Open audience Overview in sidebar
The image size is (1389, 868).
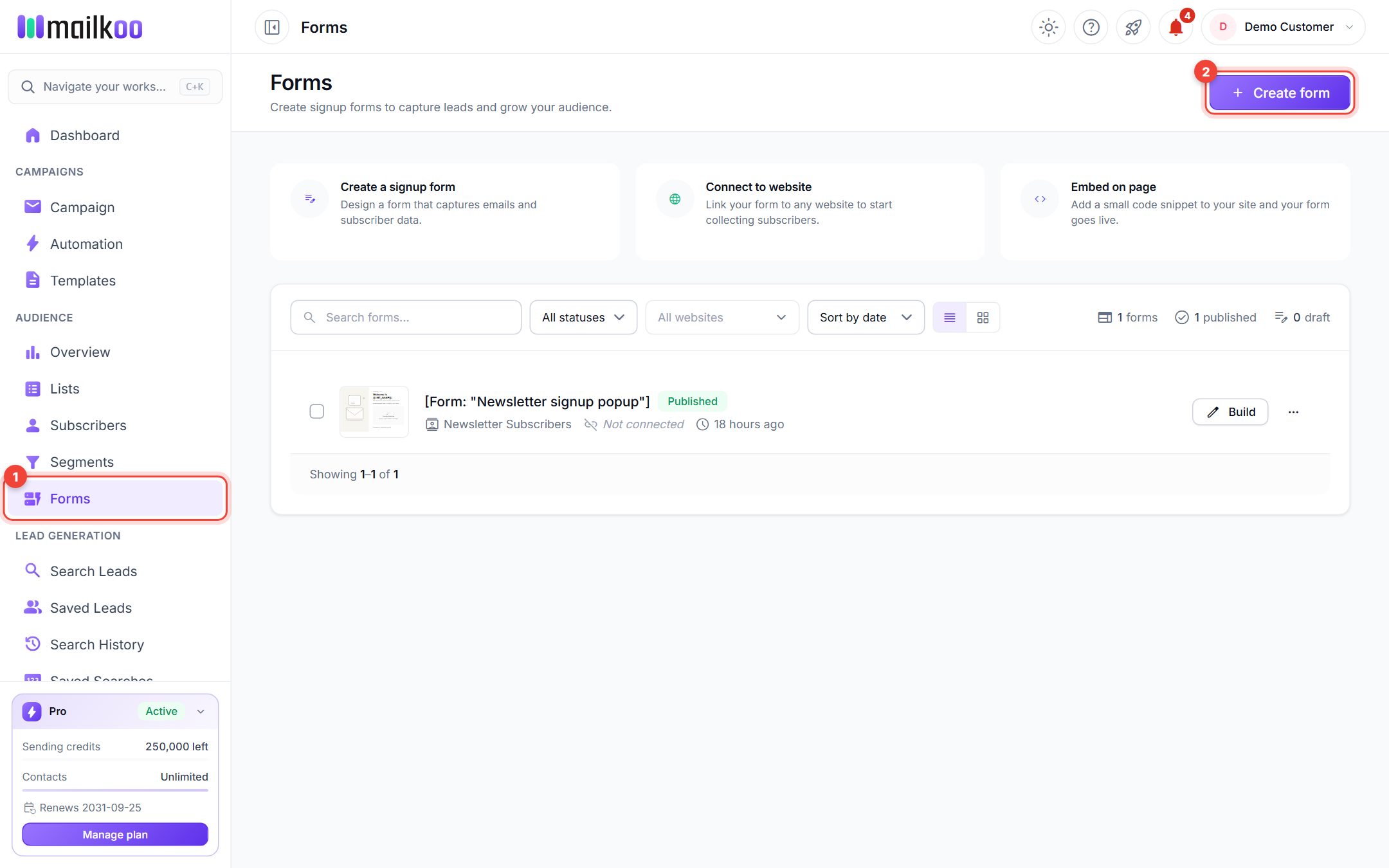[x=115, y=352]
